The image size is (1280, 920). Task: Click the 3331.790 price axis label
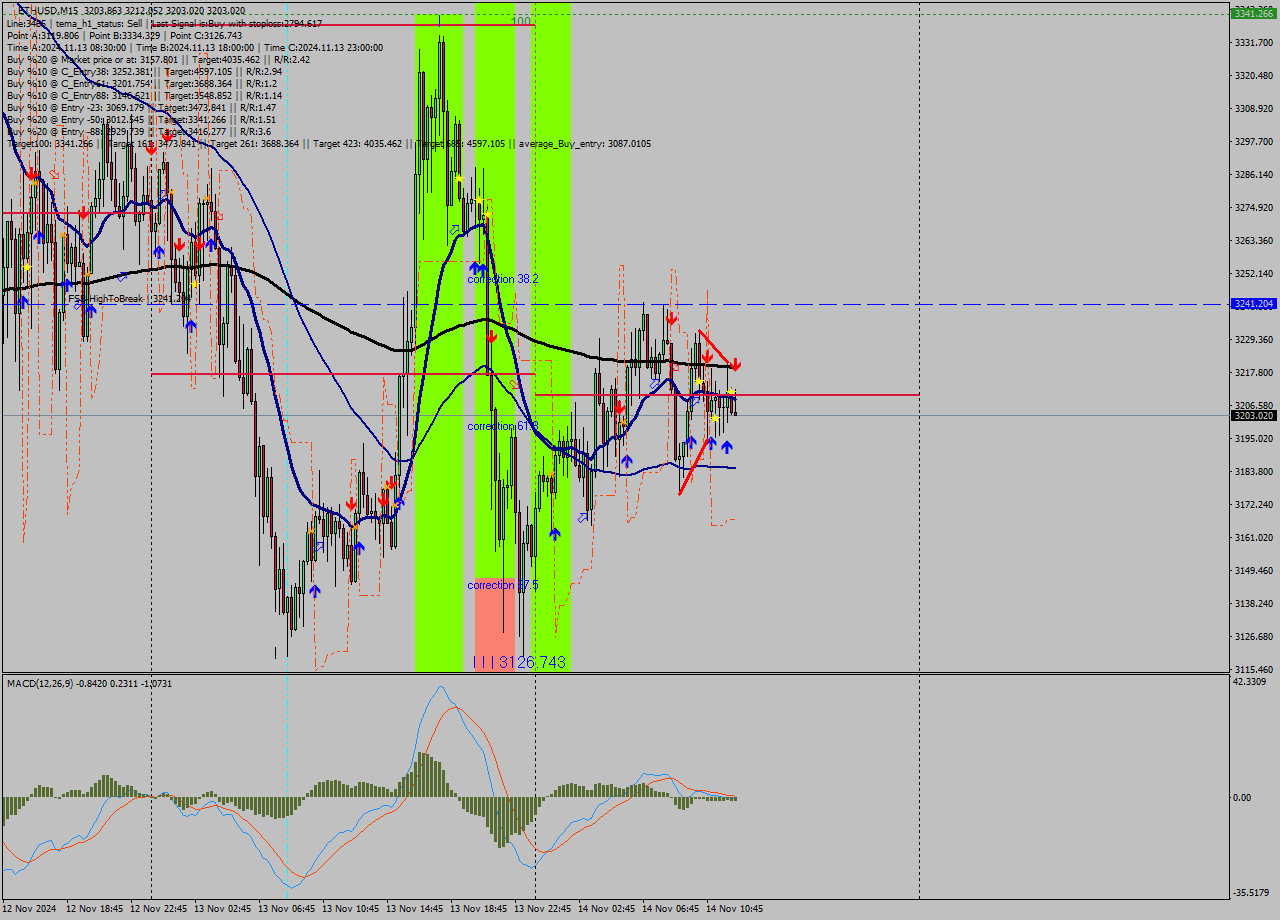1253,42
